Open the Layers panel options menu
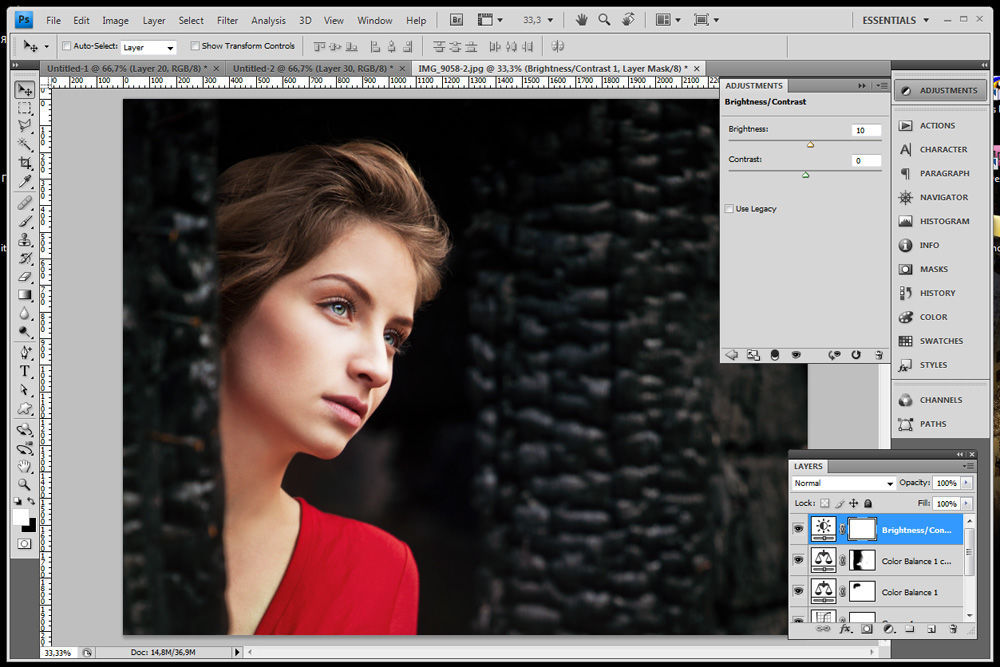1000x667 pixels. [967, 466]
